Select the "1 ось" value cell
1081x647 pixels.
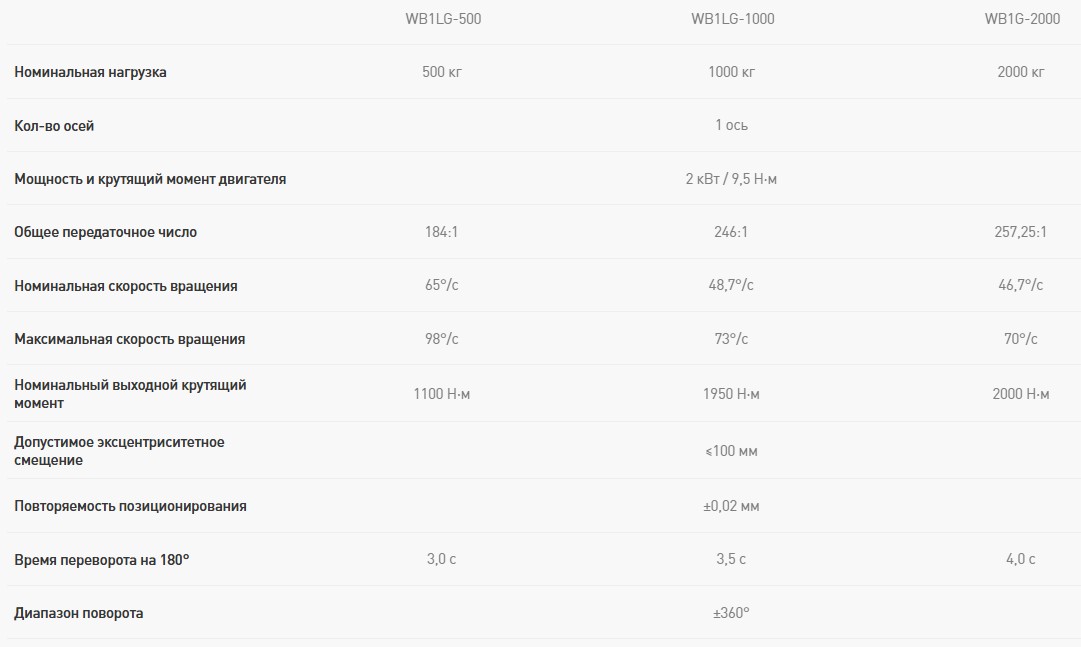point(731,126)
